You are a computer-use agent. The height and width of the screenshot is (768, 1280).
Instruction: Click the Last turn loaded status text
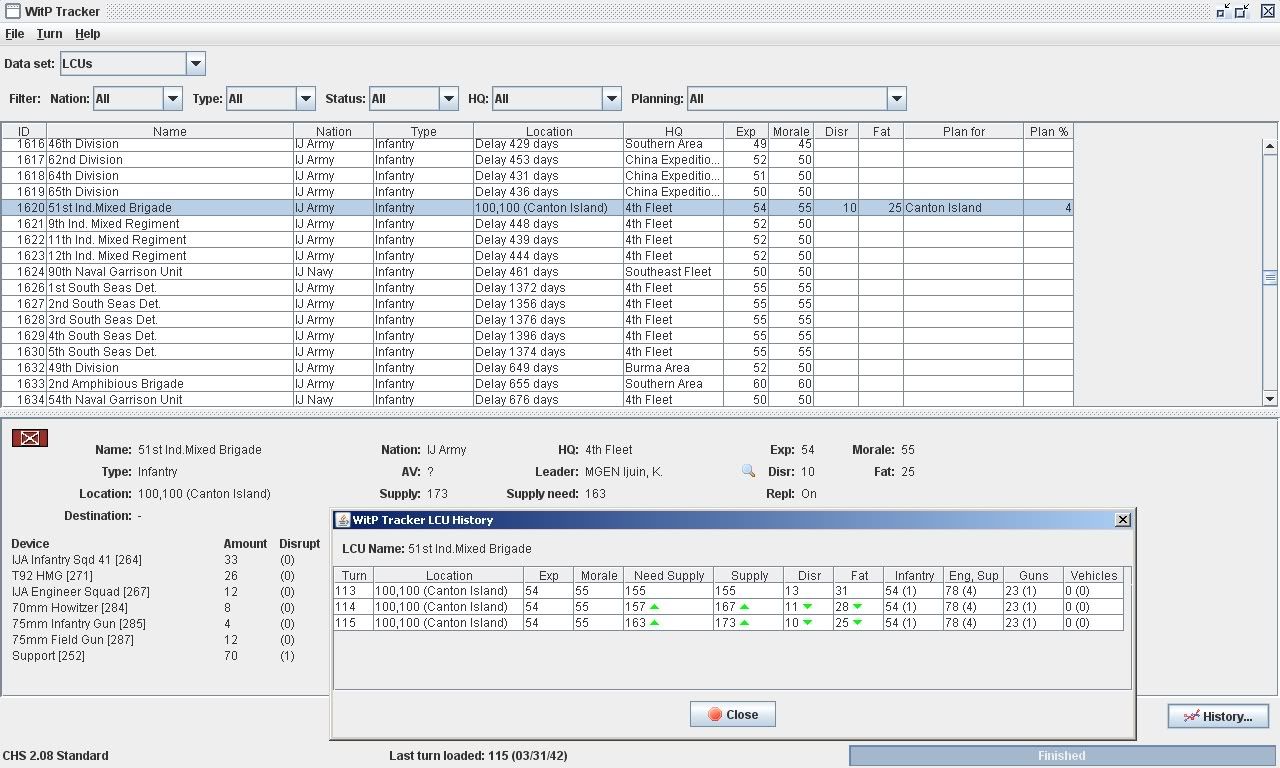coord(478,756)
